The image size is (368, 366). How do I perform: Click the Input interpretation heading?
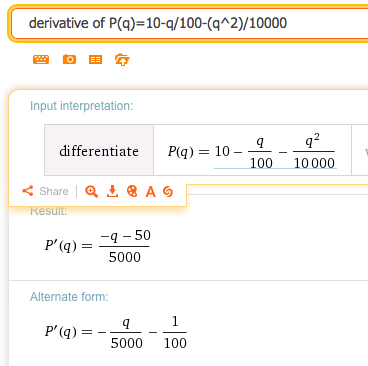coord(81,106)
